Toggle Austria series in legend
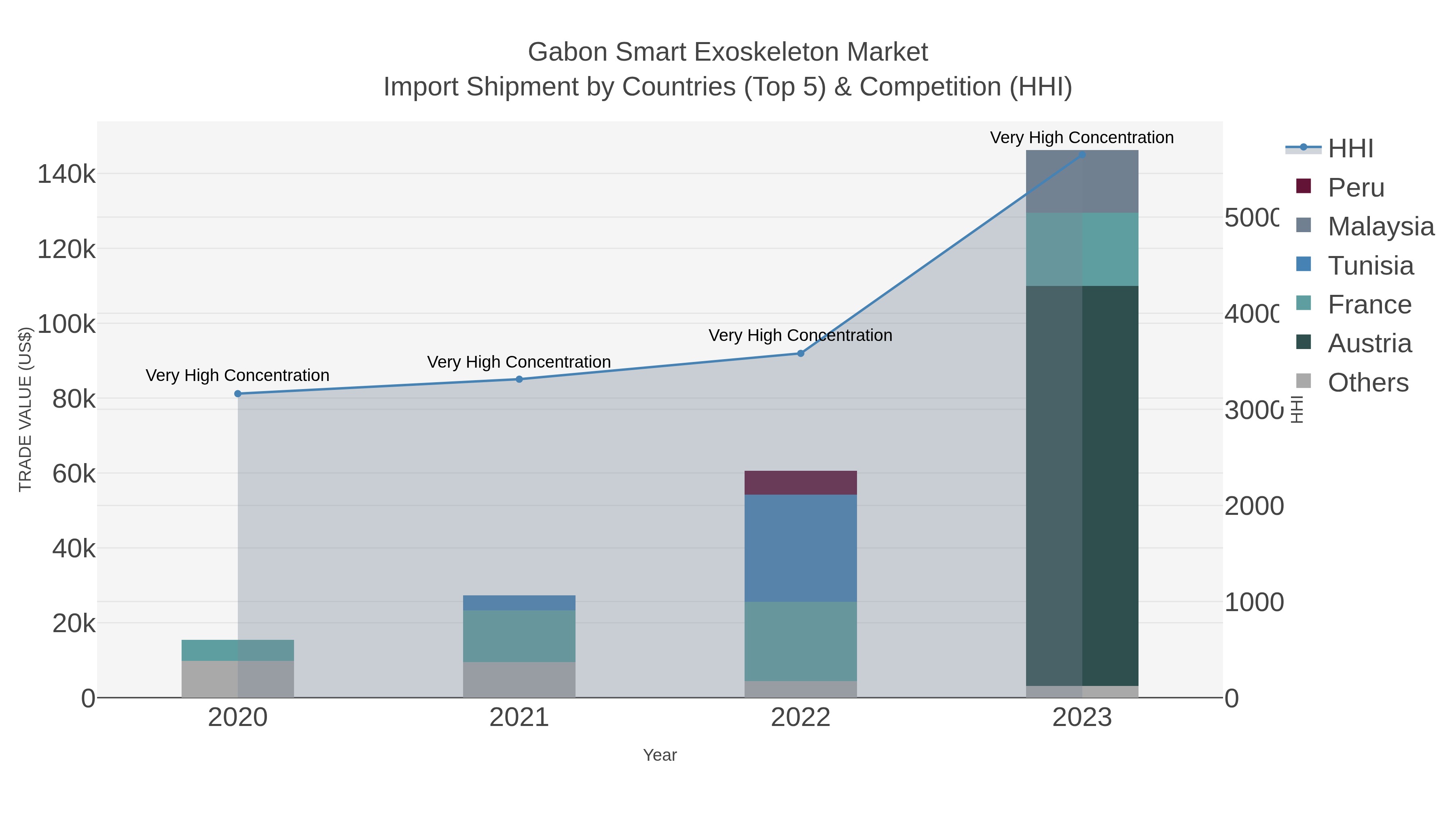The height and width of the screenshot is (819, 1456). (1353, 343)
